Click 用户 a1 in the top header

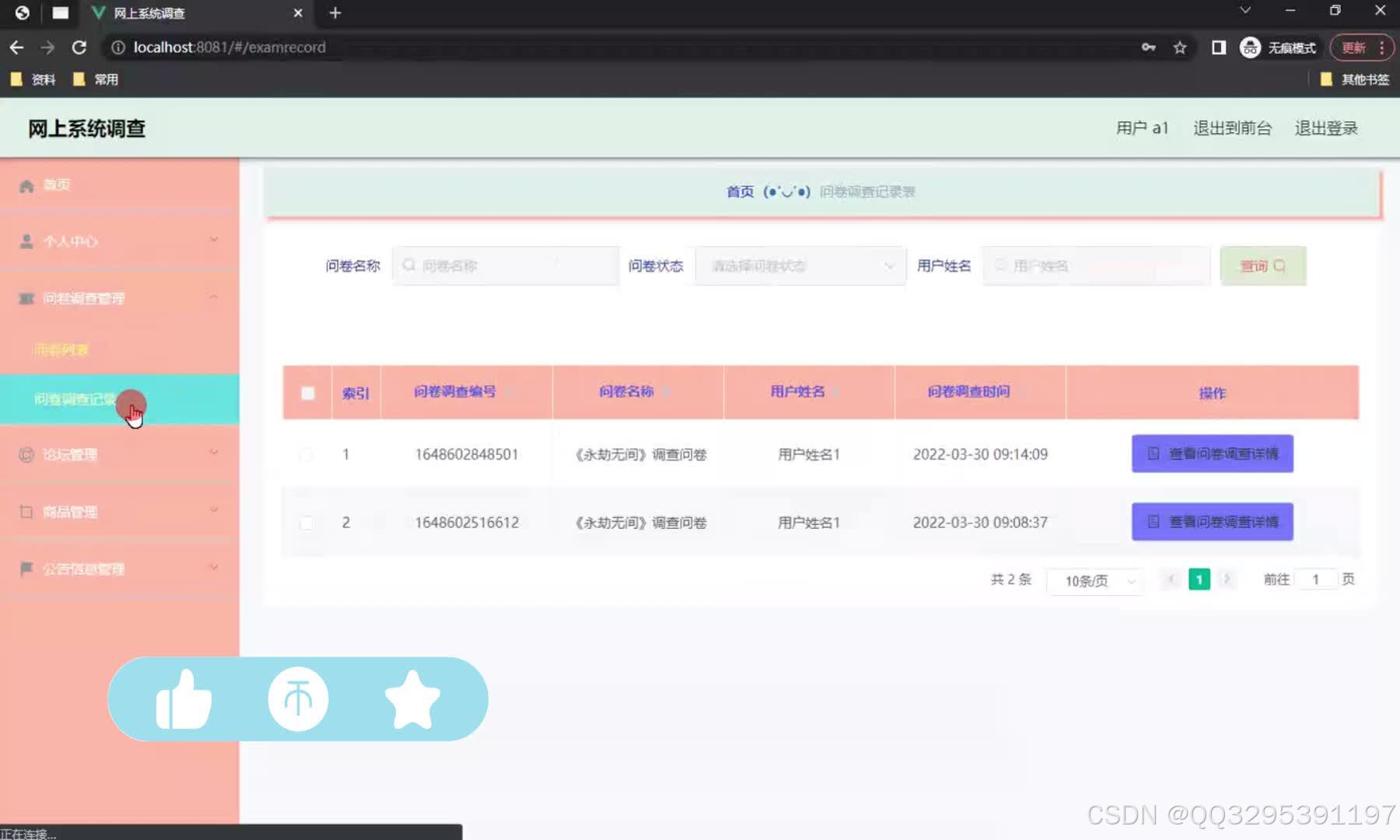(x=1143, y=128)
